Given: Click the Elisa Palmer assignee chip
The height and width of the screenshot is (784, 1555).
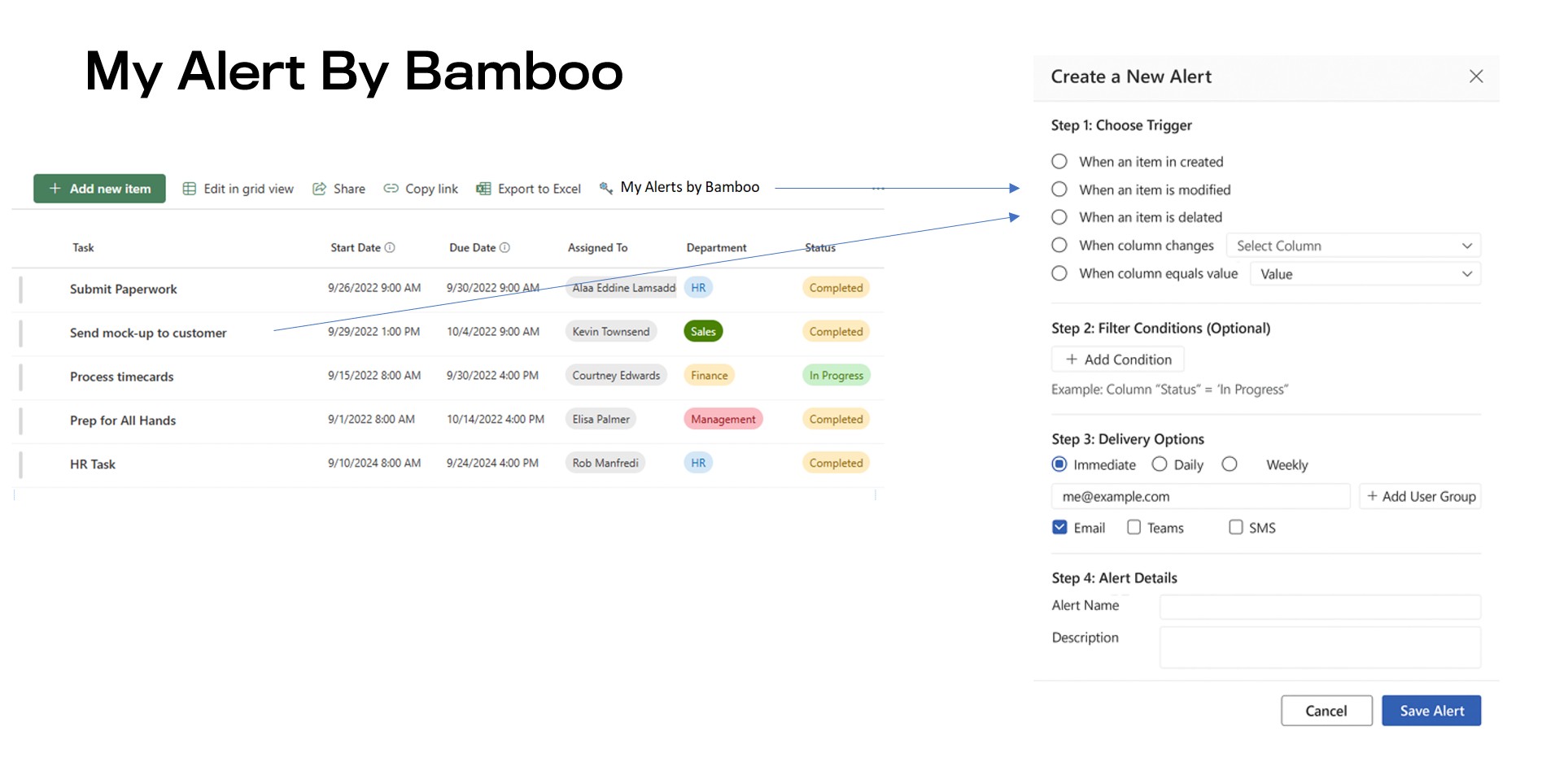Looking at the screenshot, I should click(x=601, y=419).
